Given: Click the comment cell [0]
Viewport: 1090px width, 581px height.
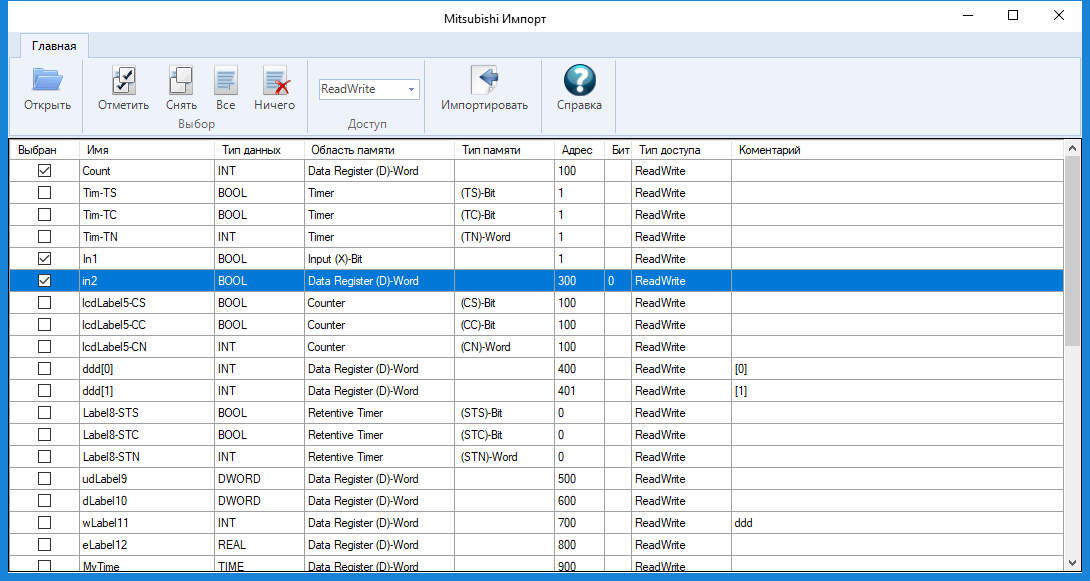Looking at the screenshot, I should click(x=897, y=368).
